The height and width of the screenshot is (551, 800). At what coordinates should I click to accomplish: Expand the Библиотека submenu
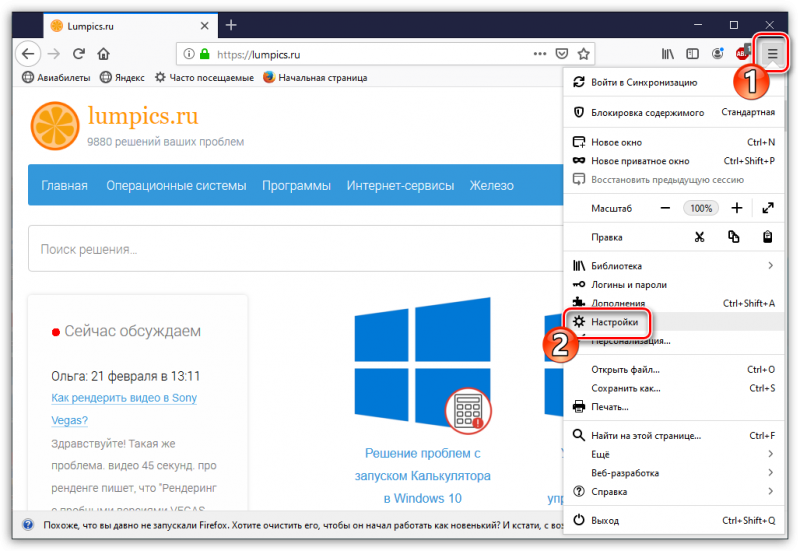click(x=673, y=266)
